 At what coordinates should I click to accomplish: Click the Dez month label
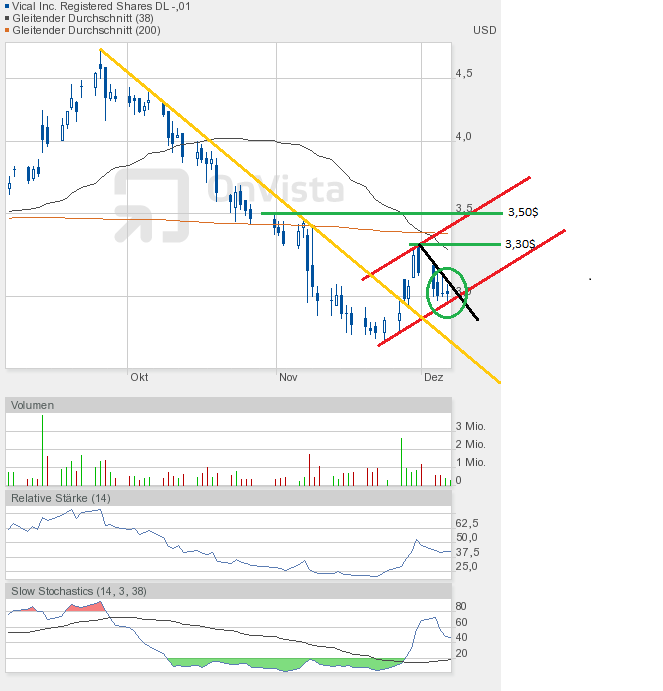[433, 377]
